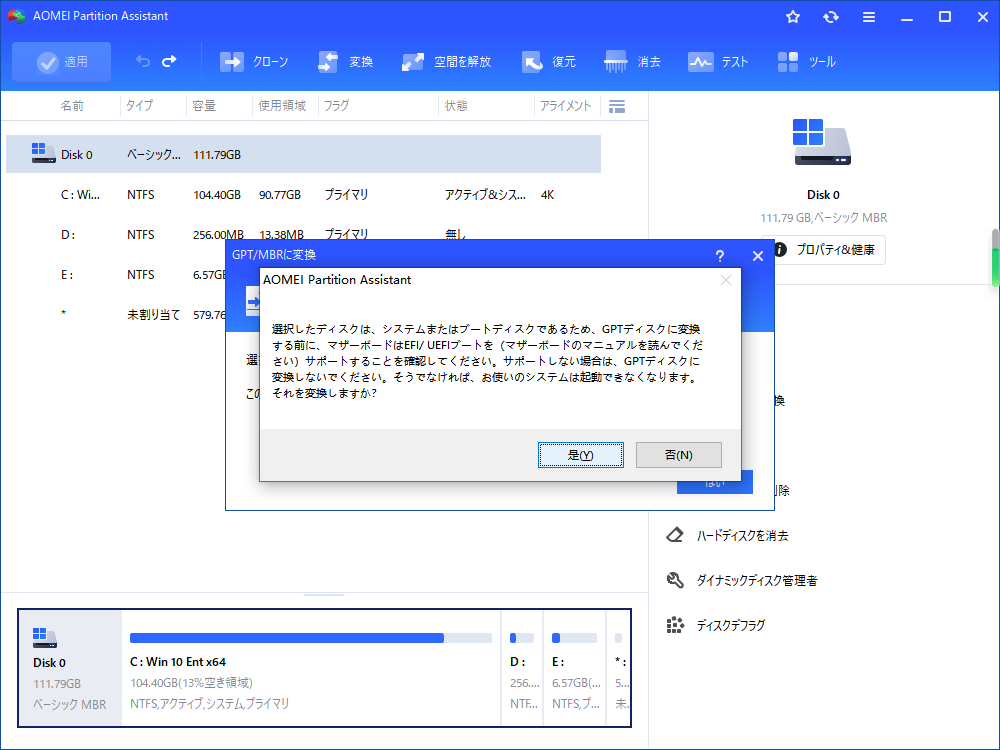The image size is (1000, 750).
Task: Select the Disk 0 row in list
Action: (304, 154)
